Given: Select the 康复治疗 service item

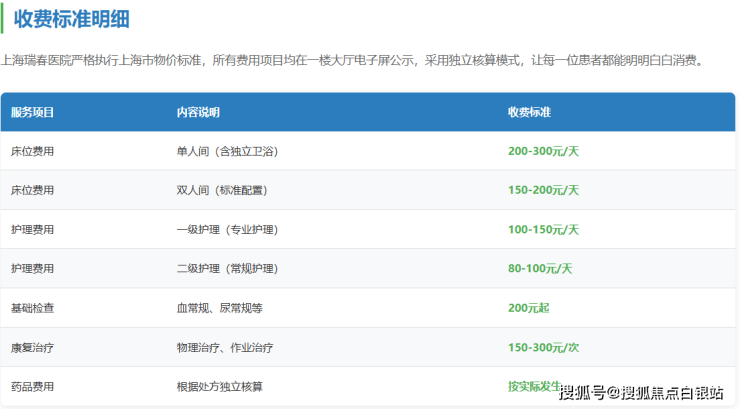Looking at the screenshot, I should tap(32, 347).
